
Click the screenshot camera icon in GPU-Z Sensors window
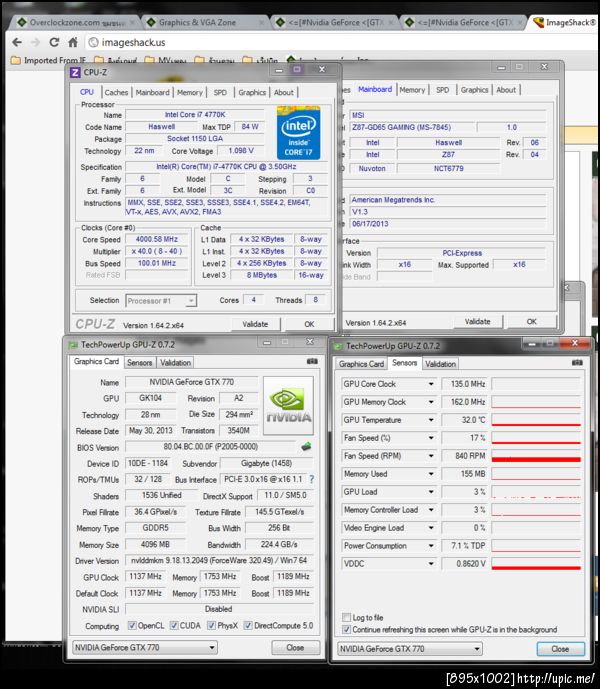(x=577, y=363)
